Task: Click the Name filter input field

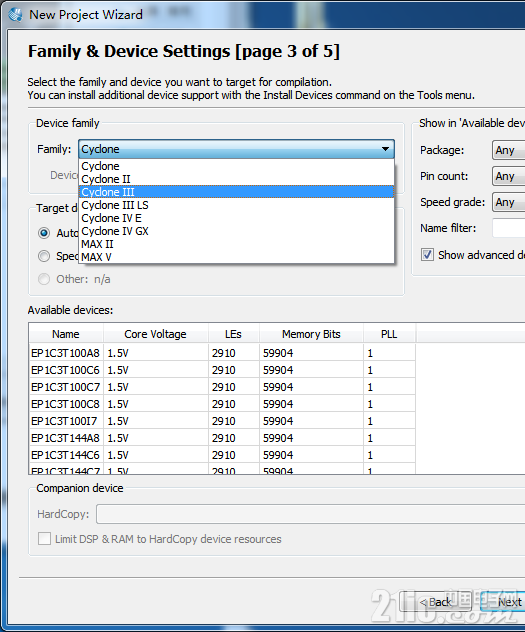Action: click(508, 228)
